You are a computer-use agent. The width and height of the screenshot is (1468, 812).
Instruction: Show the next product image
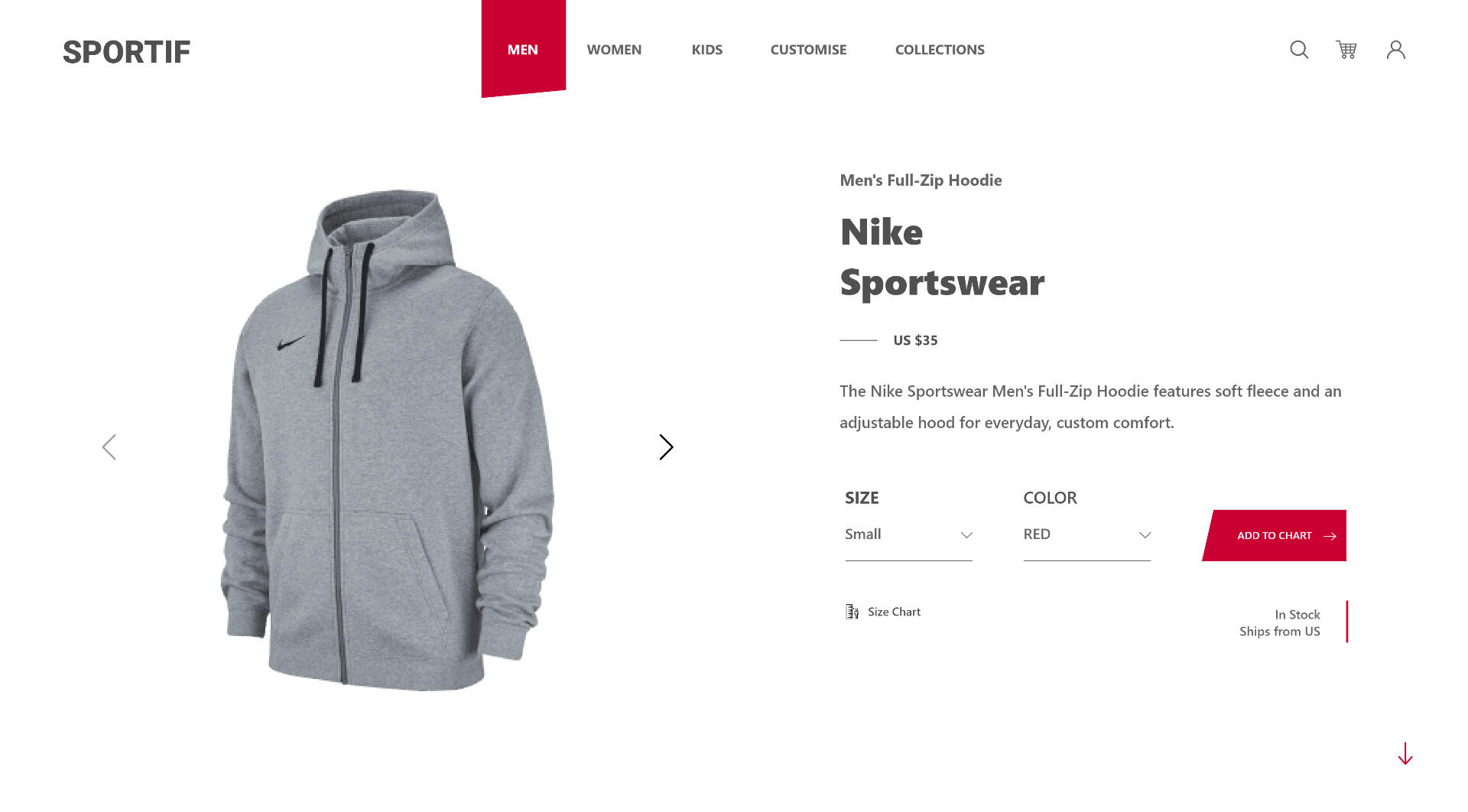point(667,447)
